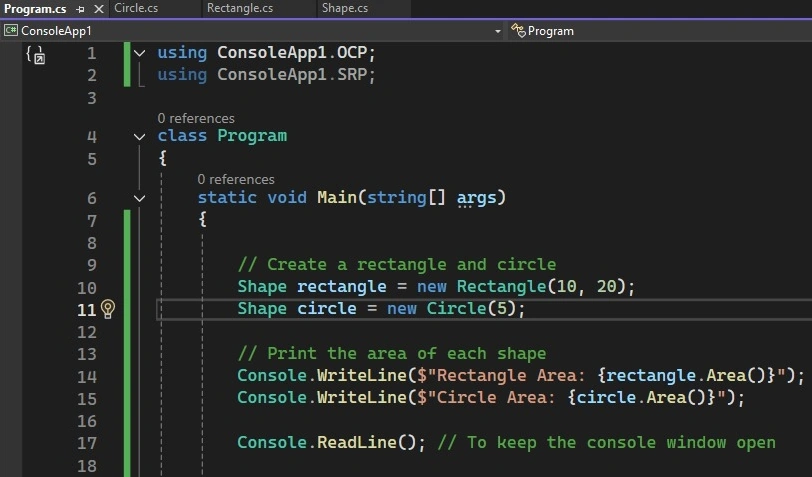
Task: Click the 'Rectangle' constructor on line 10
Action: (x=501, y=286)
